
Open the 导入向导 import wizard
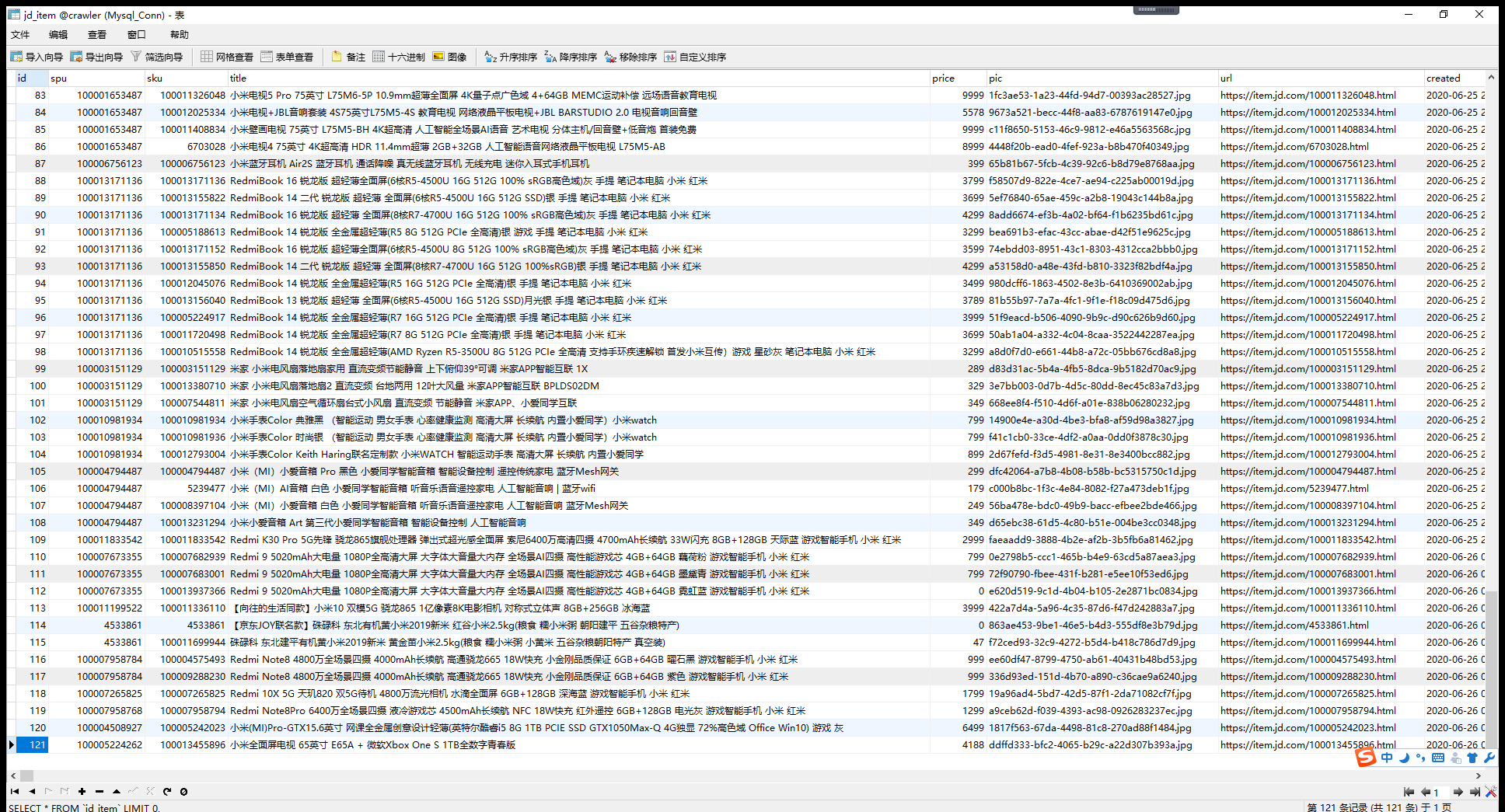pos(37,57)
